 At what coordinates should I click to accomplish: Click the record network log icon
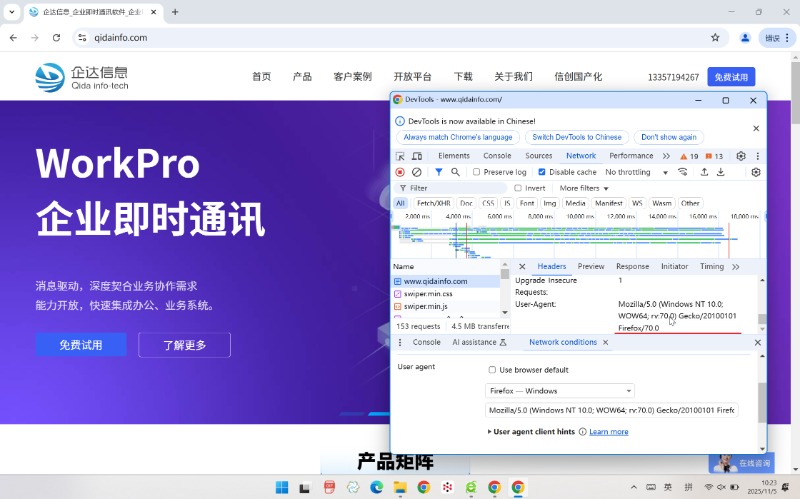coord(400,172)
